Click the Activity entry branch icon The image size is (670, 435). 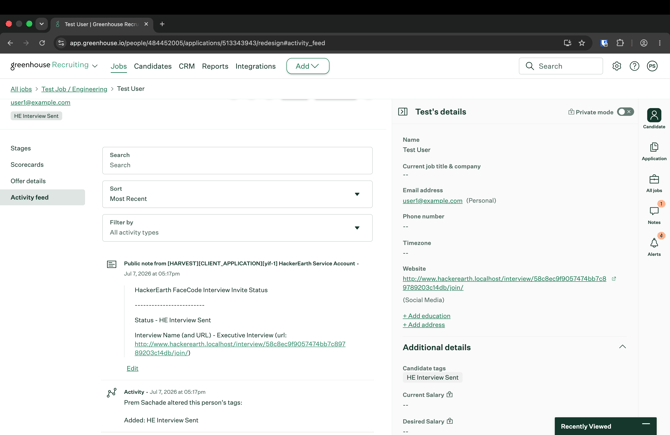point(112,393)
